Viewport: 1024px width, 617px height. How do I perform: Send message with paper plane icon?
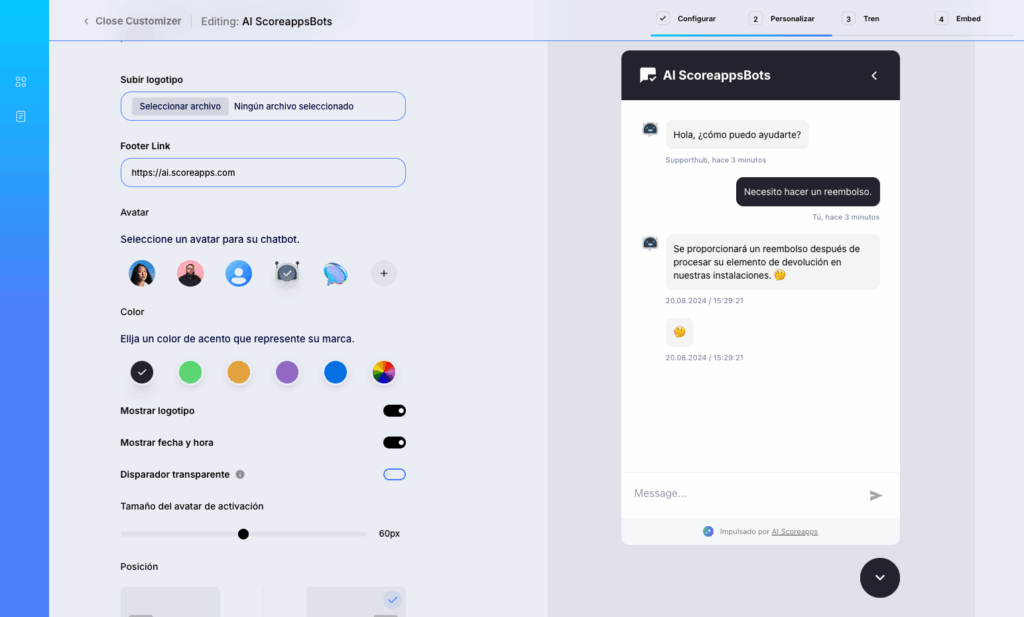tap(876, 496)
